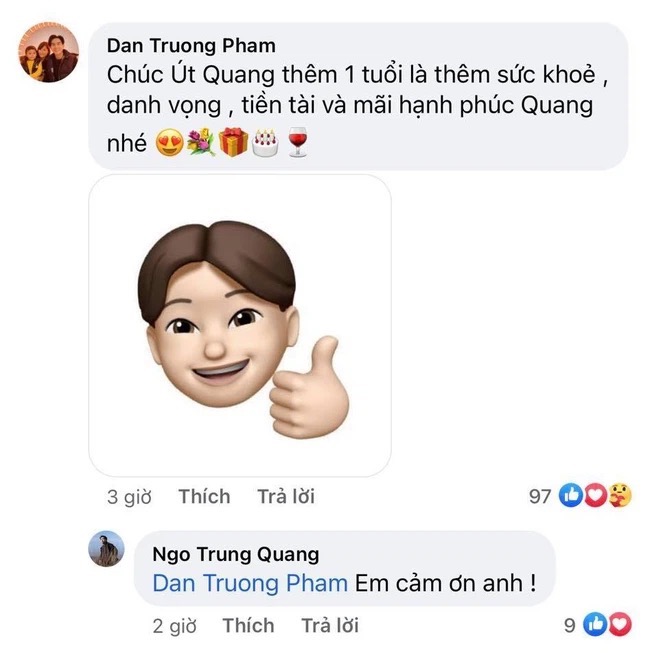Screen dimensions: 650x653
Task: Click the birthday cake emoji
Action: pos(265,143)
